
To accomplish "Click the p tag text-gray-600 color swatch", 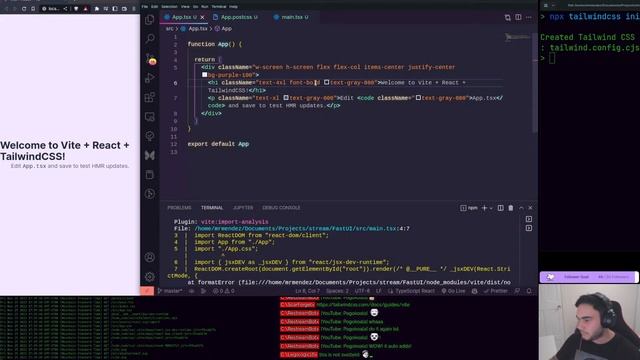I will pyautogui.click(x=286, y=98).
